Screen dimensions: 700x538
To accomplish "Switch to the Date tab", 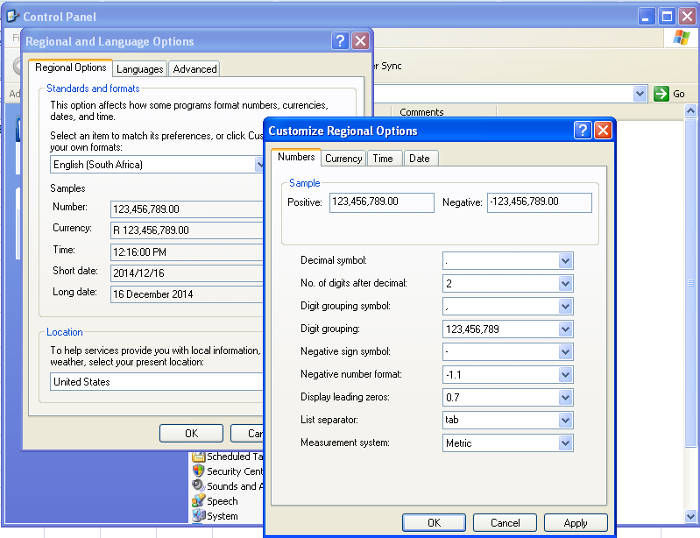I will pos(419,158).
